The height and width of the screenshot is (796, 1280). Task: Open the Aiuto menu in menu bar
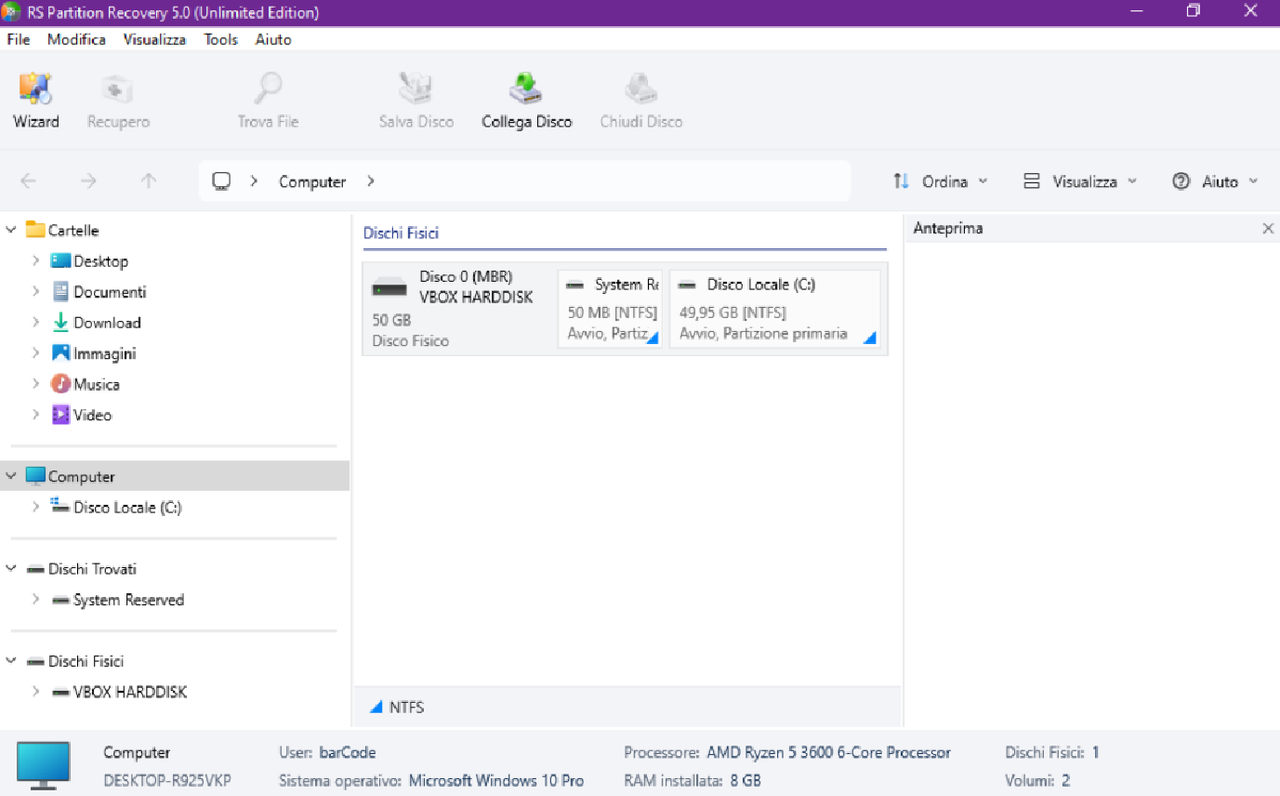[x=273, y=39]
